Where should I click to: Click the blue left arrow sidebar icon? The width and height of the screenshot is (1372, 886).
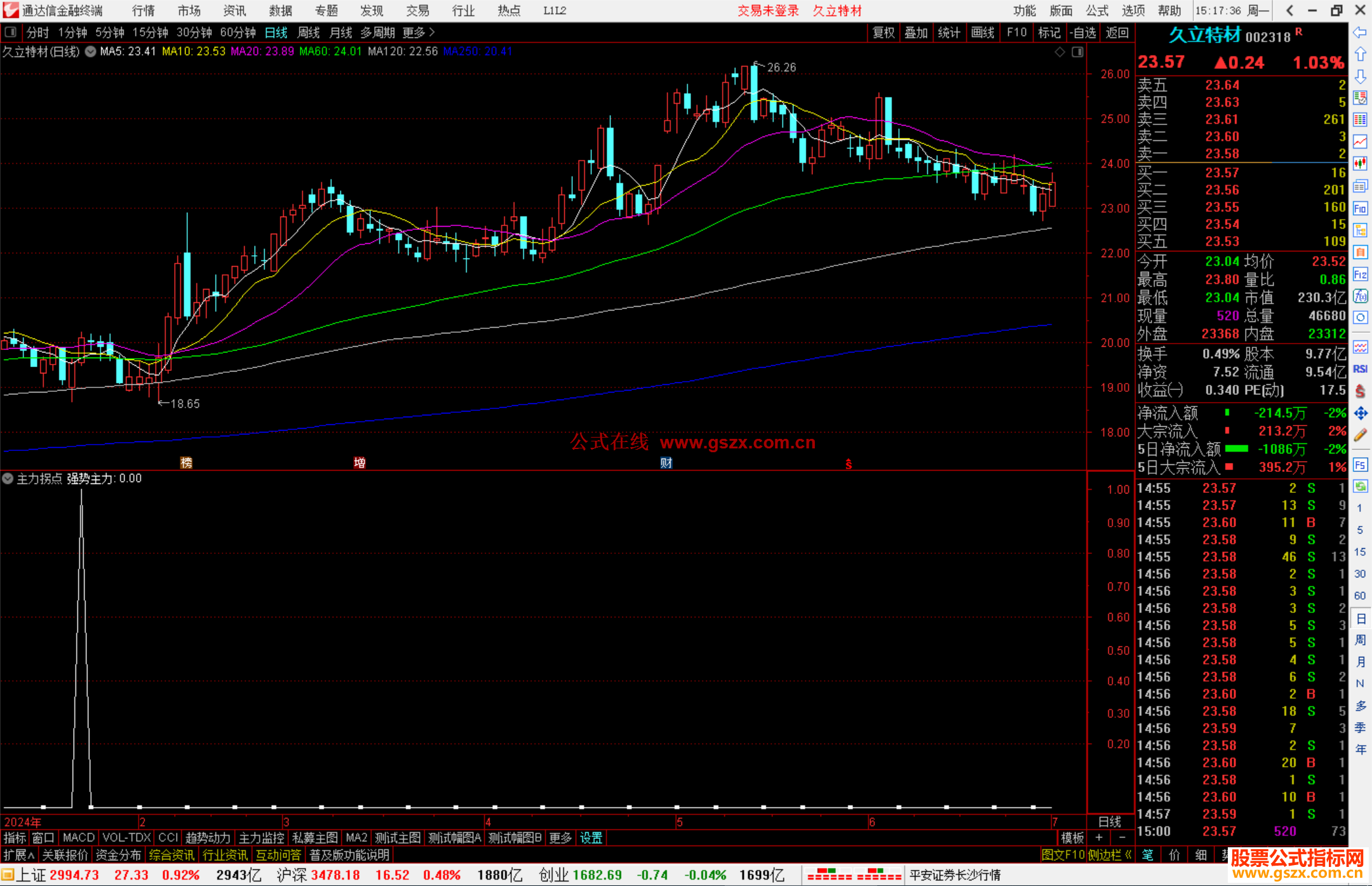click(x=1360, y=32)
